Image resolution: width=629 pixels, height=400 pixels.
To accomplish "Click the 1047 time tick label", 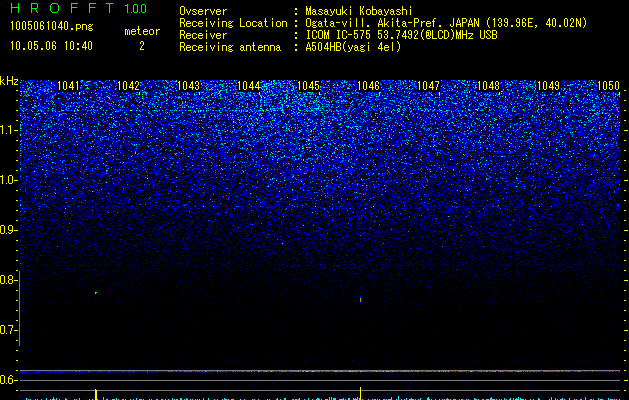I will tap(428, 86).
